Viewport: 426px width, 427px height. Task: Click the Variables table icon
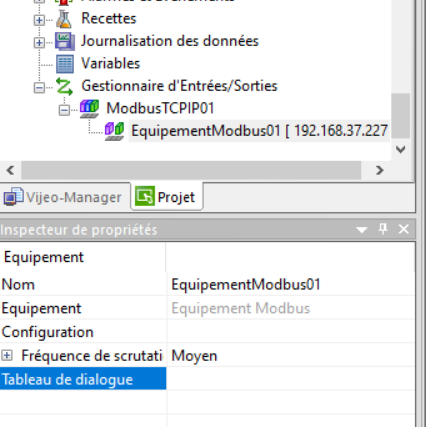pyautogui.click(x=65, y=64)
